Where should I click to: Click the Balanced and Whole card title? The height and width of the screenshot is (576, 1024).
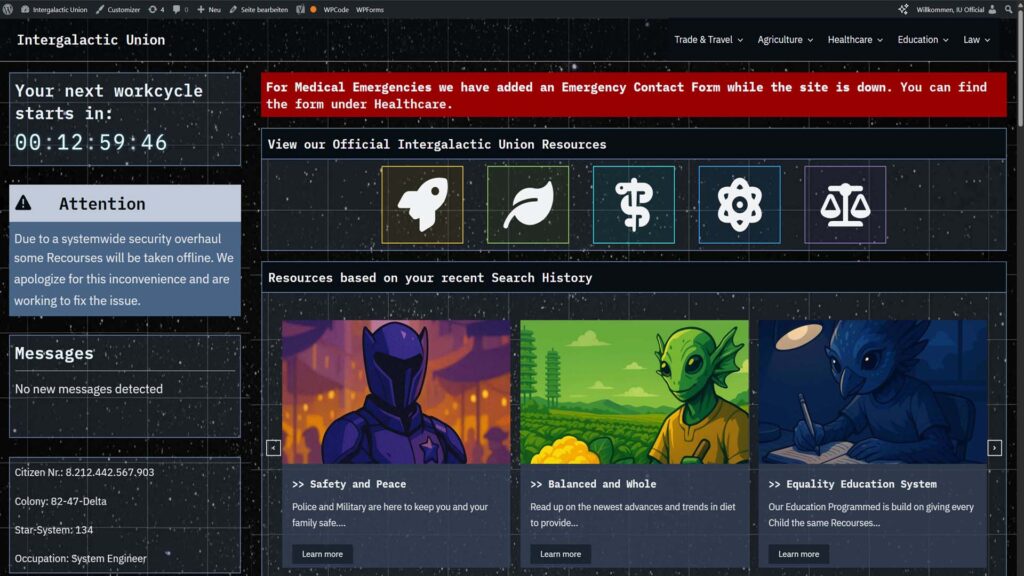click(x=593, y=484)
